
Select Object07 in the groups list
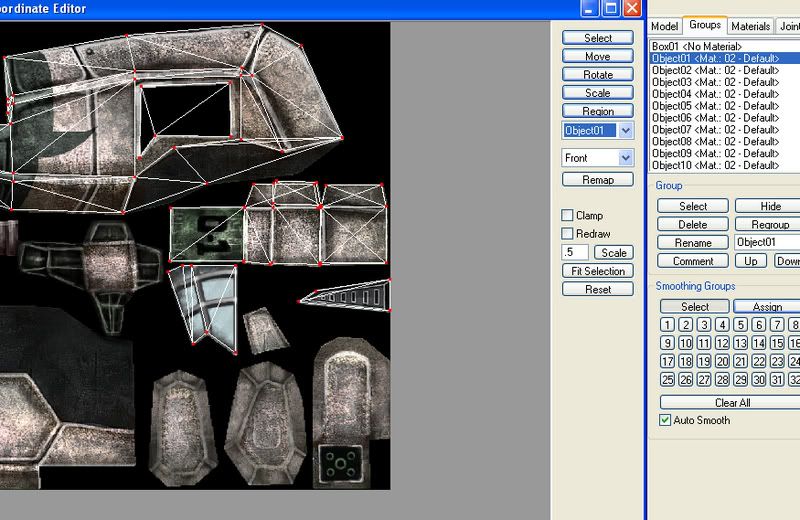[x=724, y=130]
